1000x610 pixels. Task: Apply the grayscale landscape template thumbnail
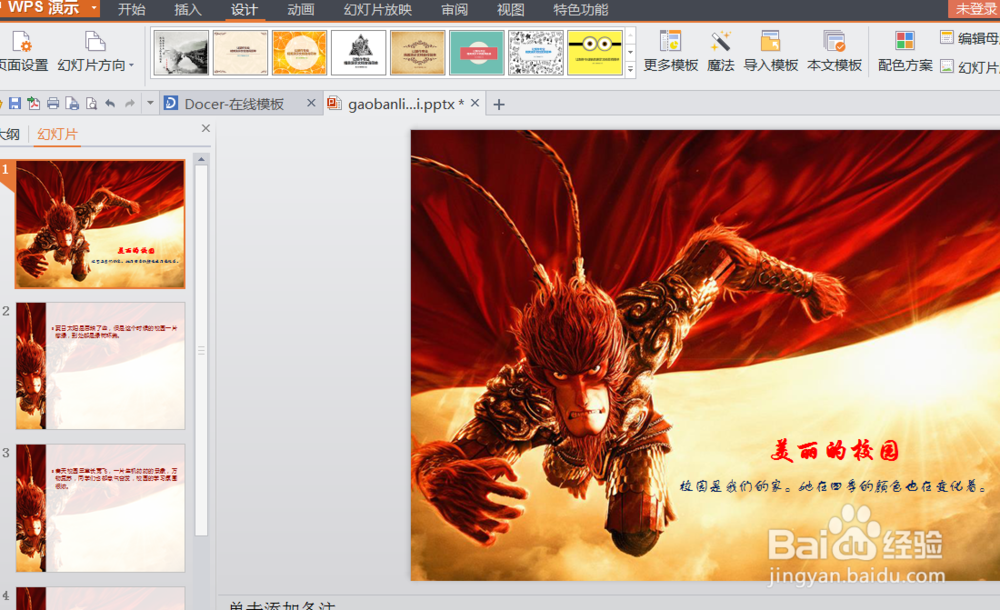[x=181, y=52]
